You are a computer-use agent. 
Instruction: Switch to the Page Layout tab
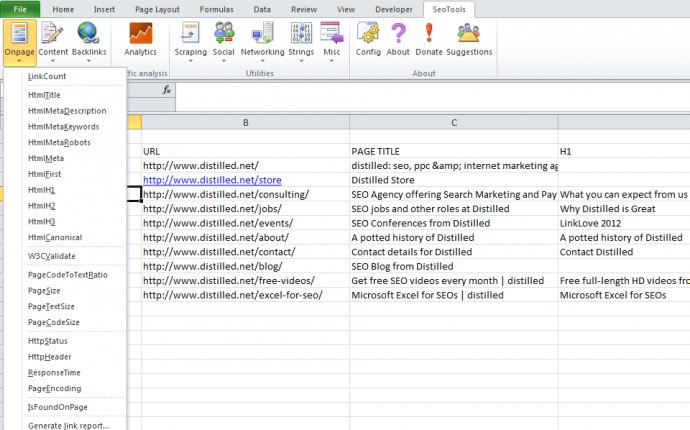[x=157, y=9]
